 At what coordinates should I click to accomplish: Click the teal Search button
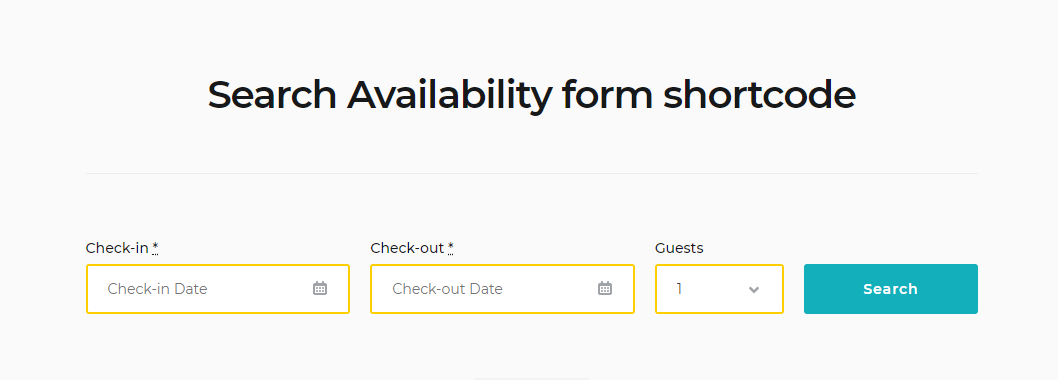[x=891, y=289]
